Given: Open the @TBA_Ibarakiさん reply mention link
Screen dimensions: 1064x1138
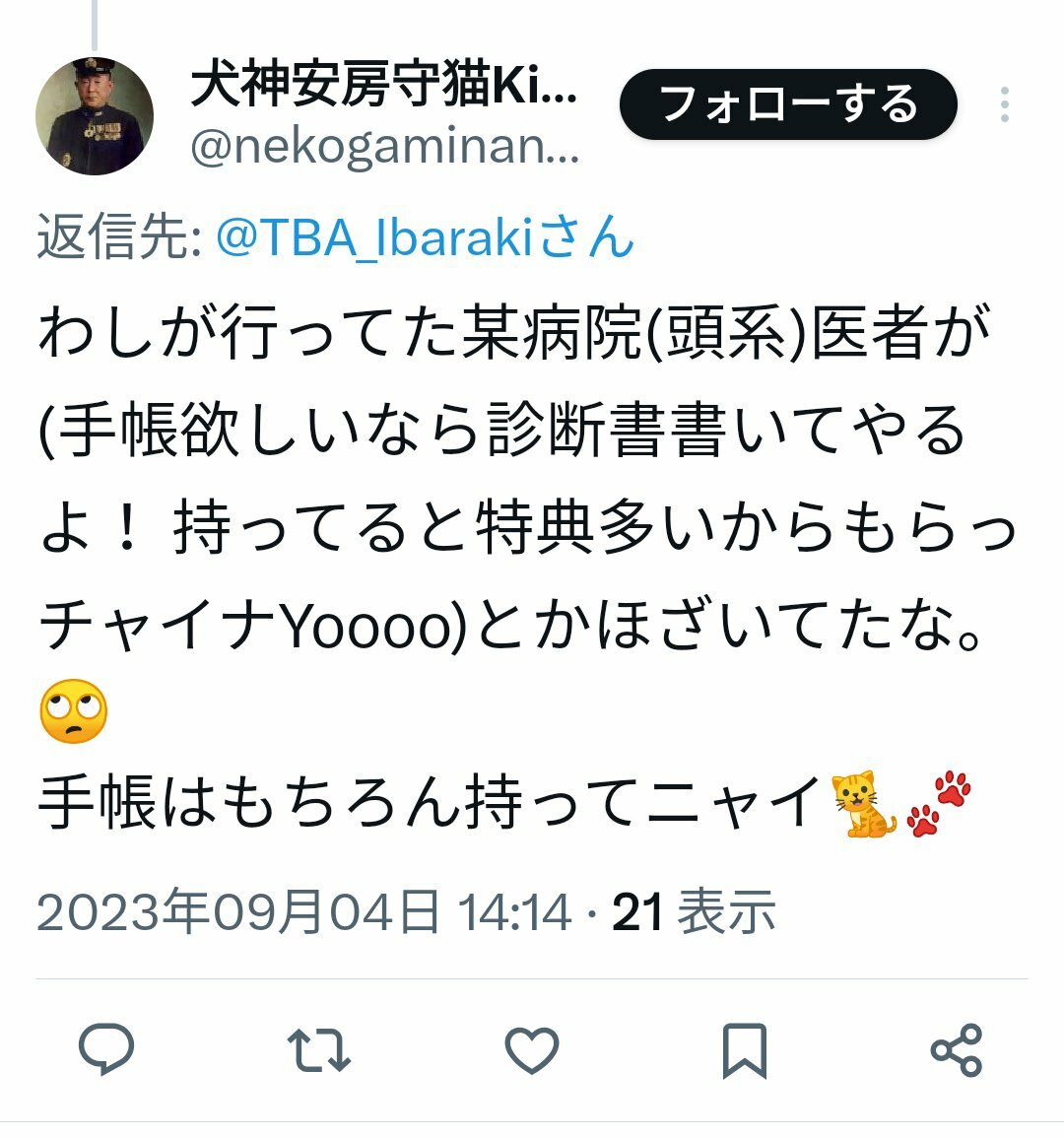Looking at the screenshot, I should [426, 237].
